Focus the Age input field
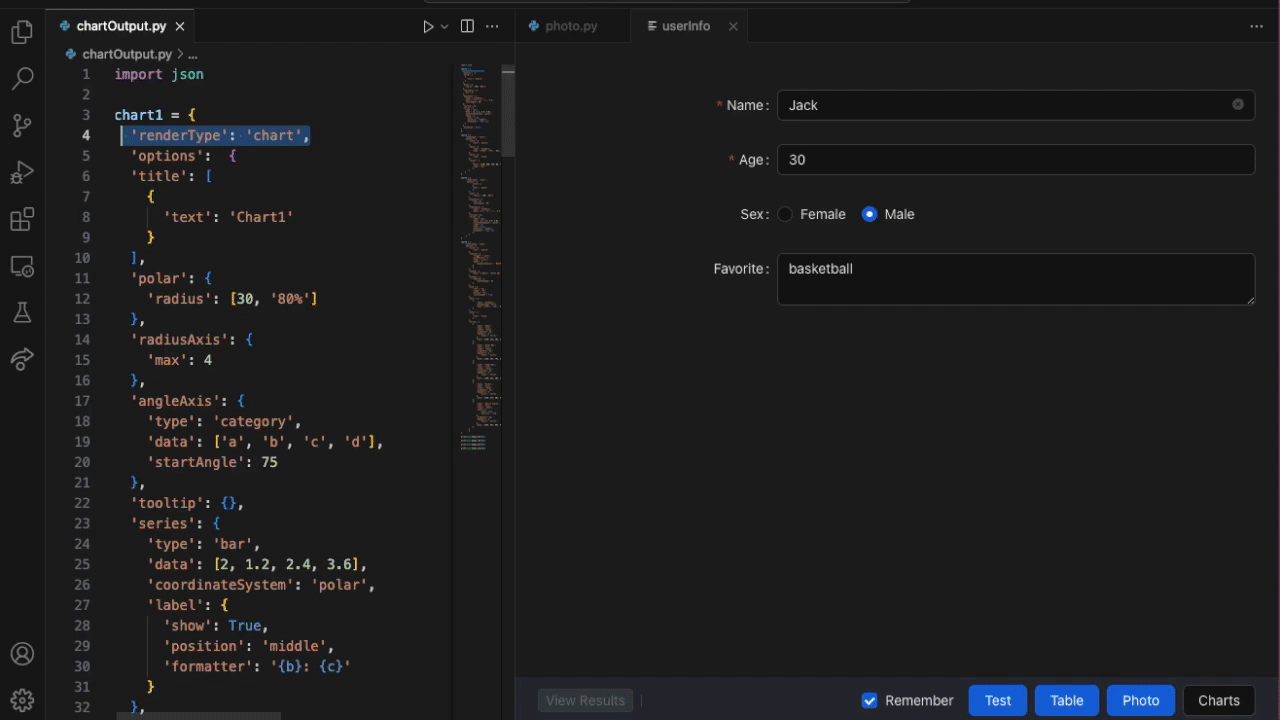1280x720 pixels. [x=1016, y=160]
